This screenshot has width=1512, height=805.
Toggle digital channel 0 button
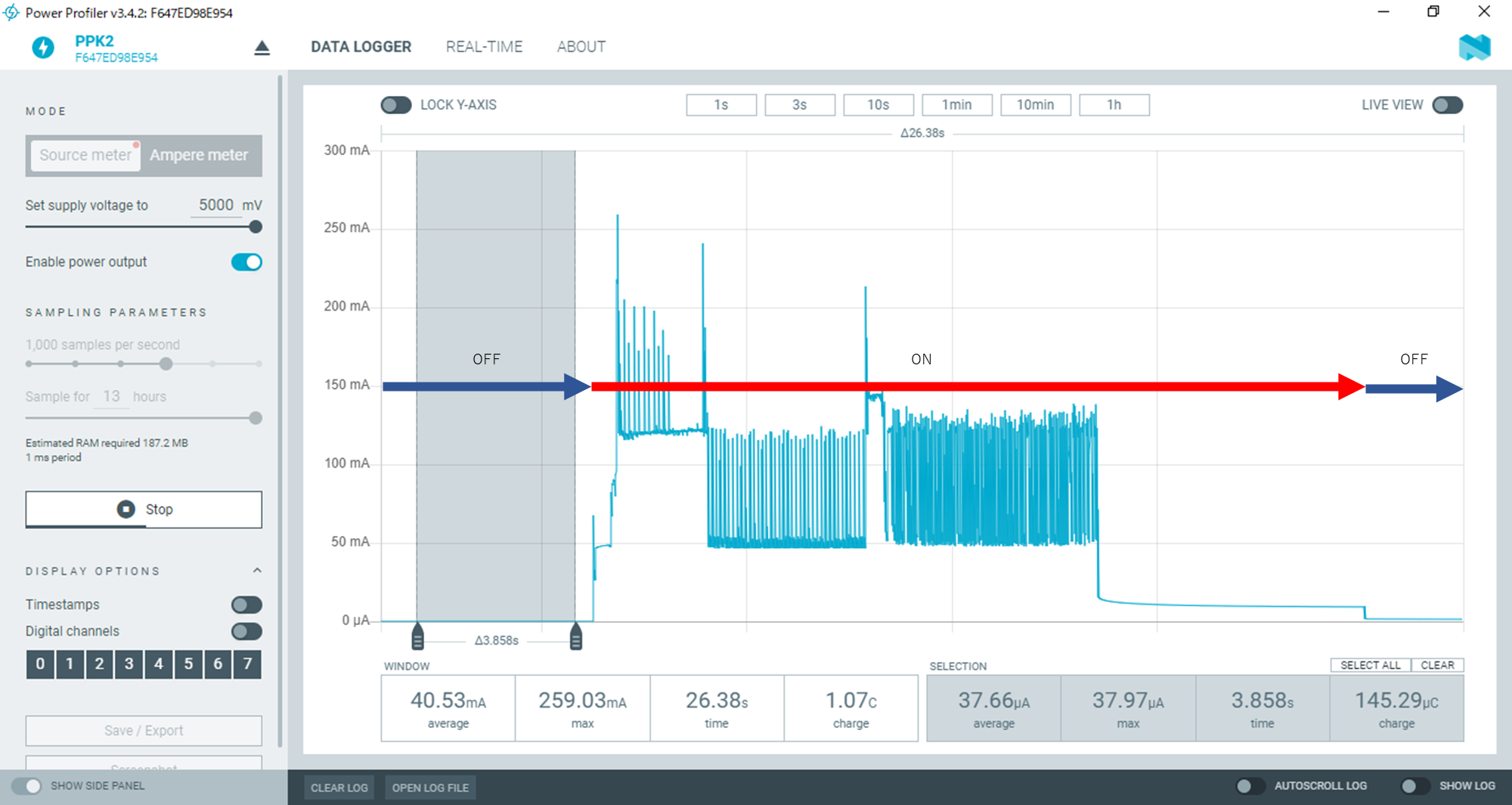40,664
